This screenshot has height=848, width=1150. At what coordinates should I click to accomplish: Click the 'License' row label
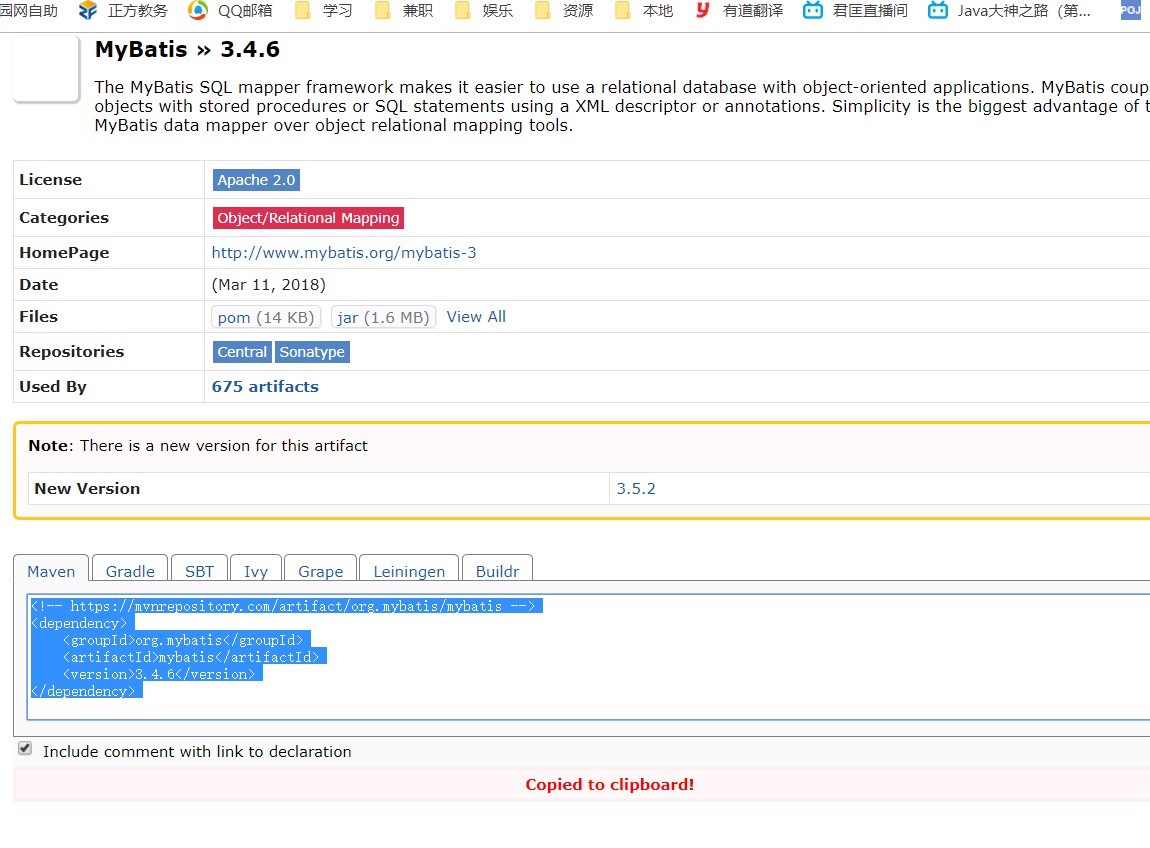coord(51,180)
